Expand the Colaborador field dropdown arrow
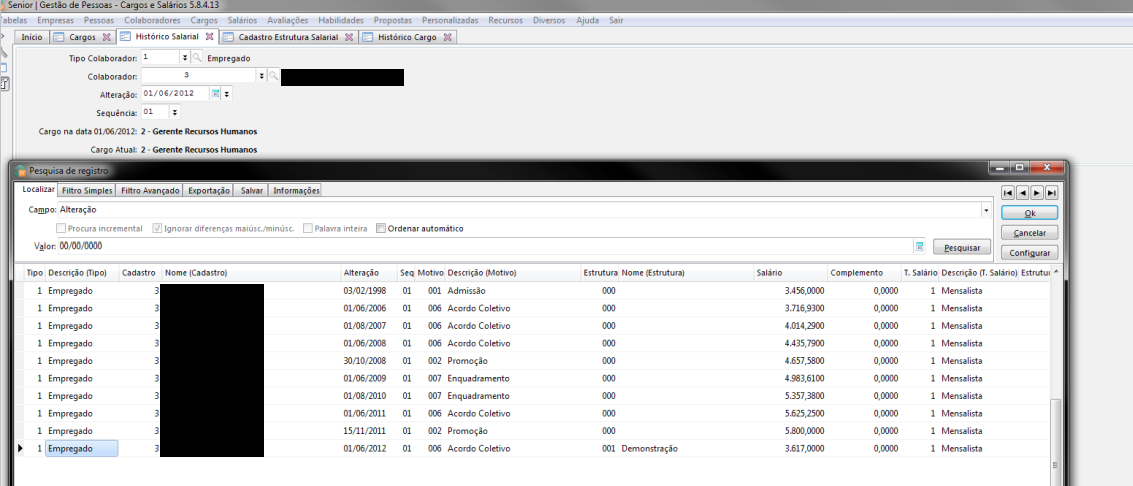This screenshot has height=486, width=1133. coord(262,76)
